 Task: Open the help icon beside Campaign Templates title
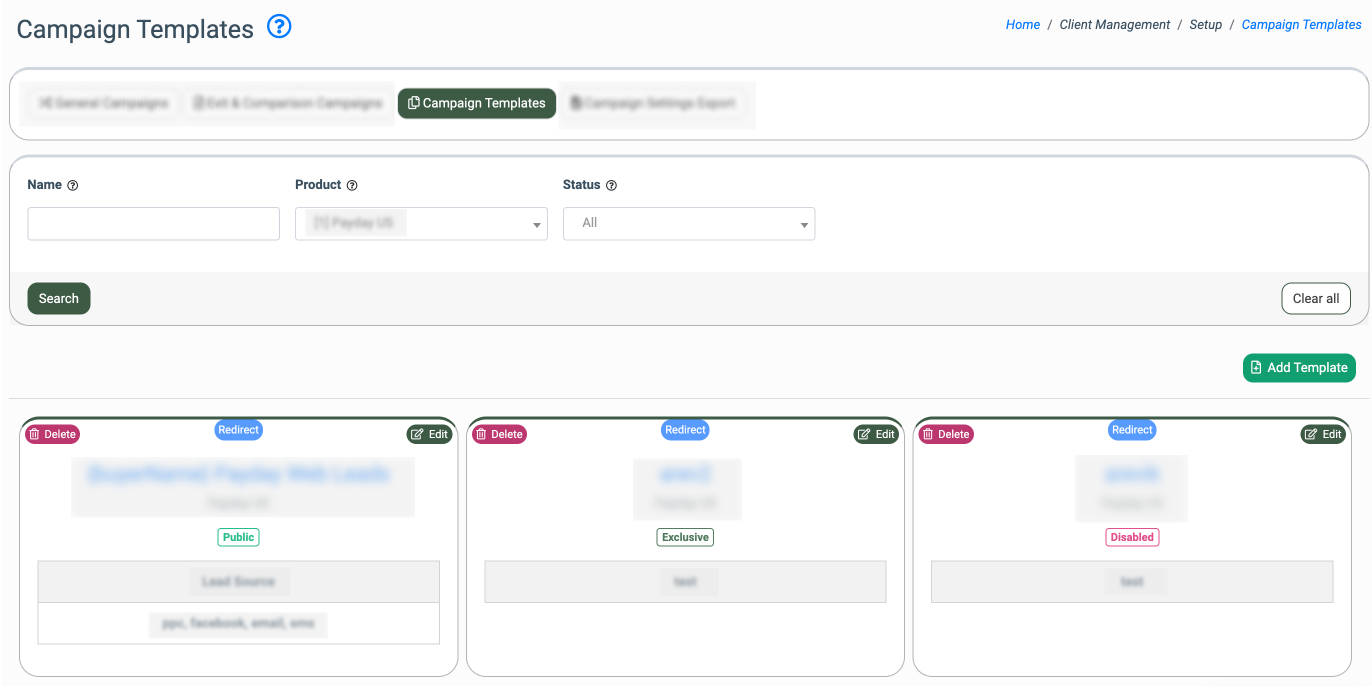tap(279, 28)
